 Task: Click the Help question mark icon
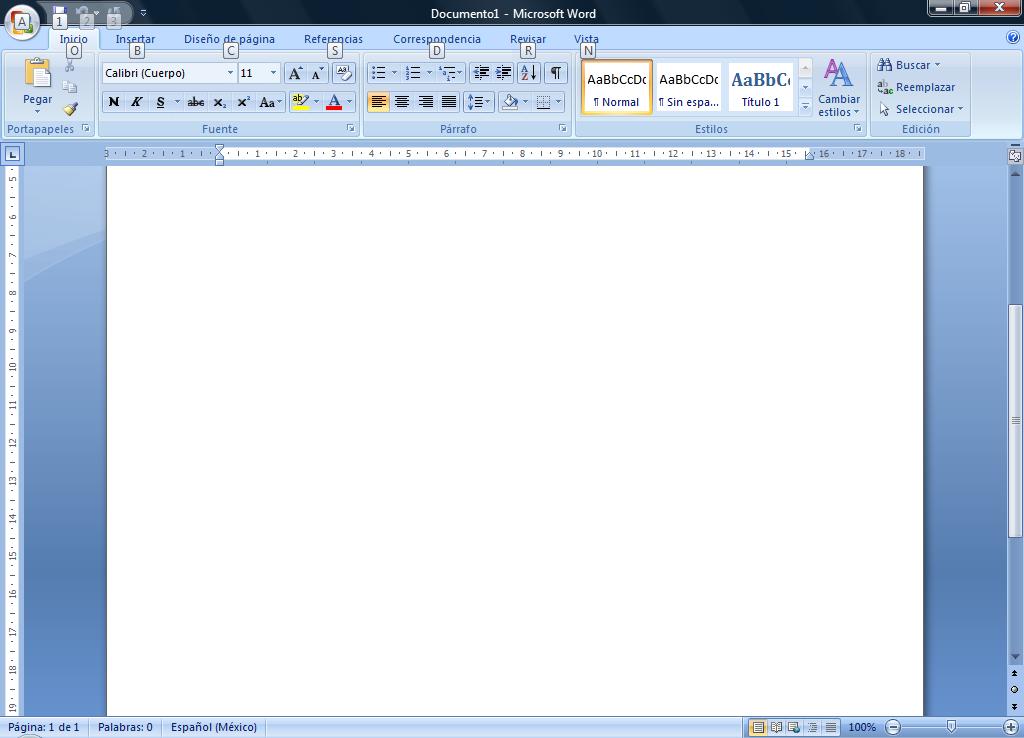tap(1013, 38)
